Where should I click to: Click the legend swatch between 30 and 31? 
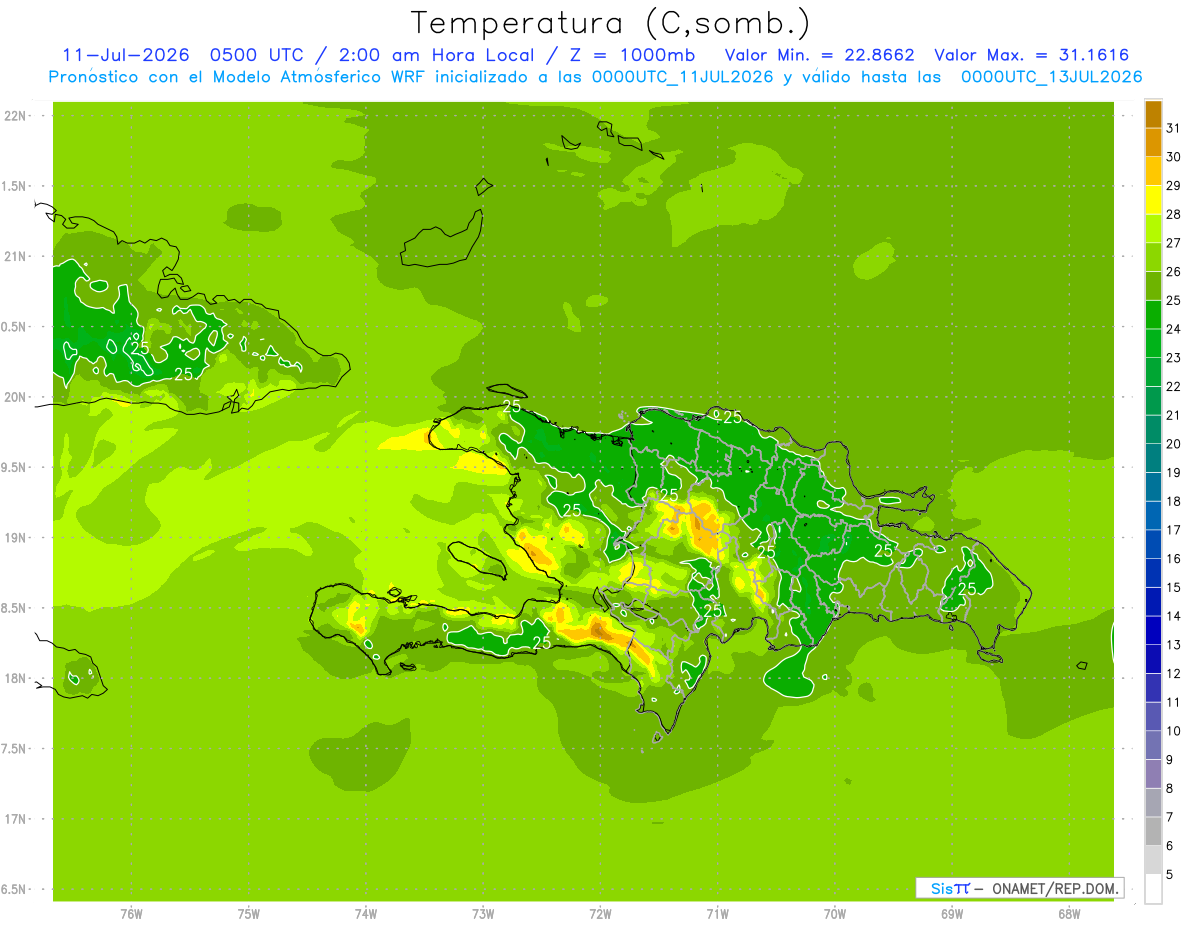(1153, 142)
